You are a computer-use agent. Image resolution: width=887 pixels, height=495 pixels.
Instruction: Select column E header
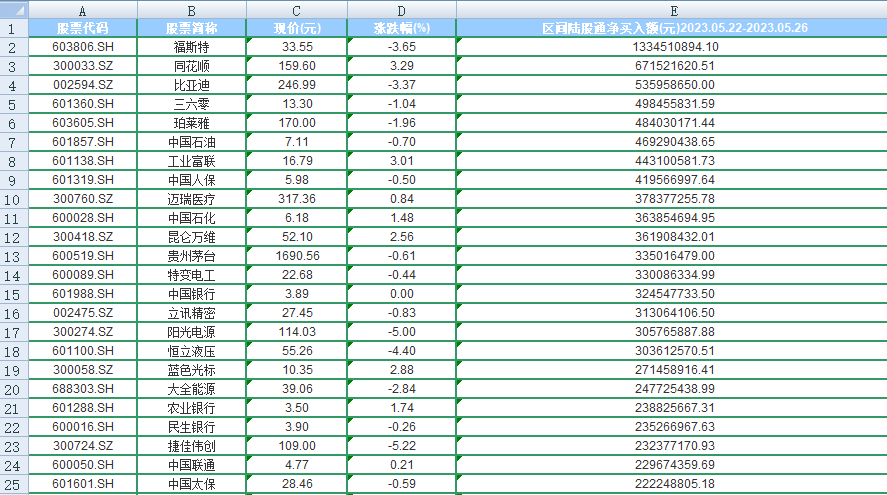[672, 10]
